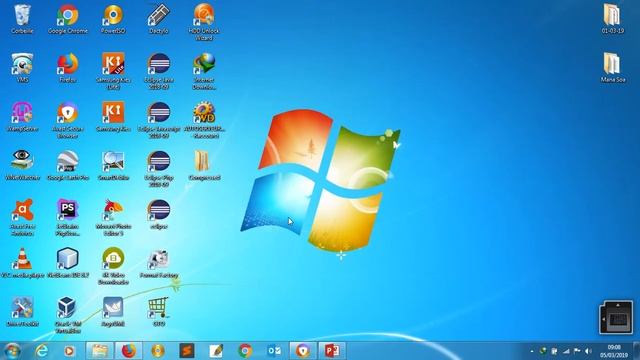
Task: Switch to PowerPoint on the taskbar
Action: pyautogui.click(x=332, y=351)
